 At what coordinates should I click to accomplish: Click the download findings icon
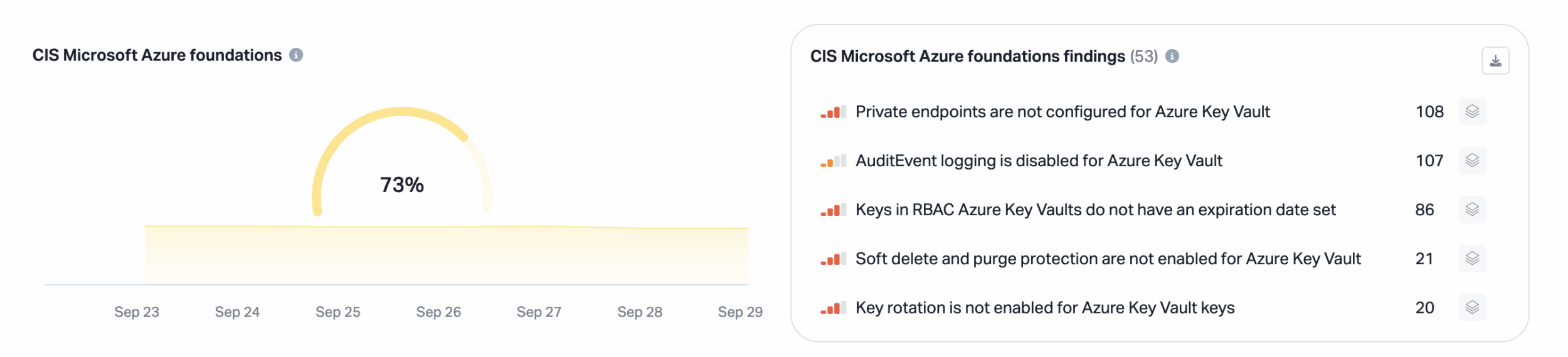coord(1495,61)
